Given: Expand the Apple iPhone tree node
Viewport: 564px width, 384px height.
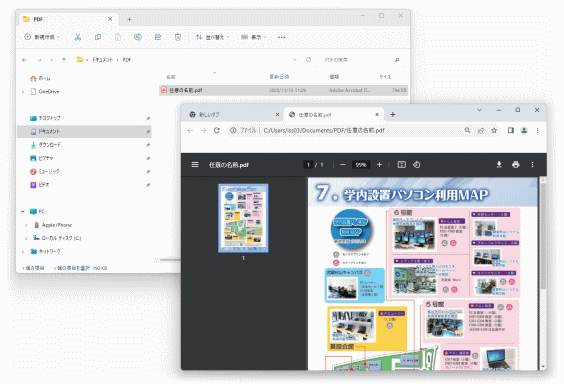Looking at the screenshot, I should [26, 225].
